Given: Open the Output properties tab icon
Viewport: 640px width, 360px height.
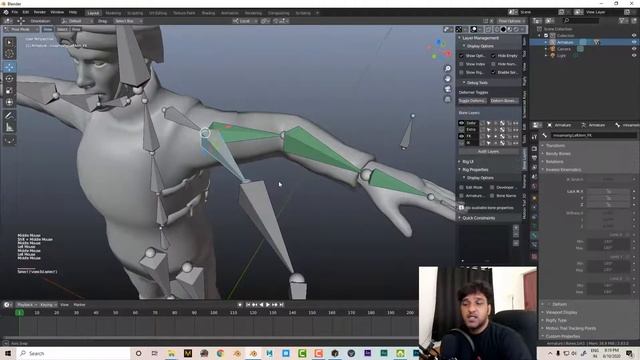Looking at the screenshot, I should [534, 158].
